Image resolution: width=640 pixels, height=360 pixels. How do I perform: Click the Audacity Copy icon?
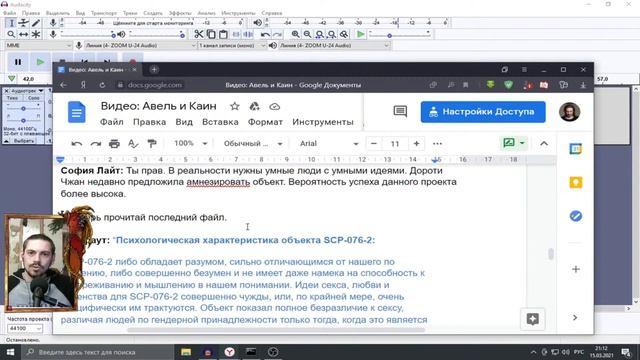tap(211, 34)
